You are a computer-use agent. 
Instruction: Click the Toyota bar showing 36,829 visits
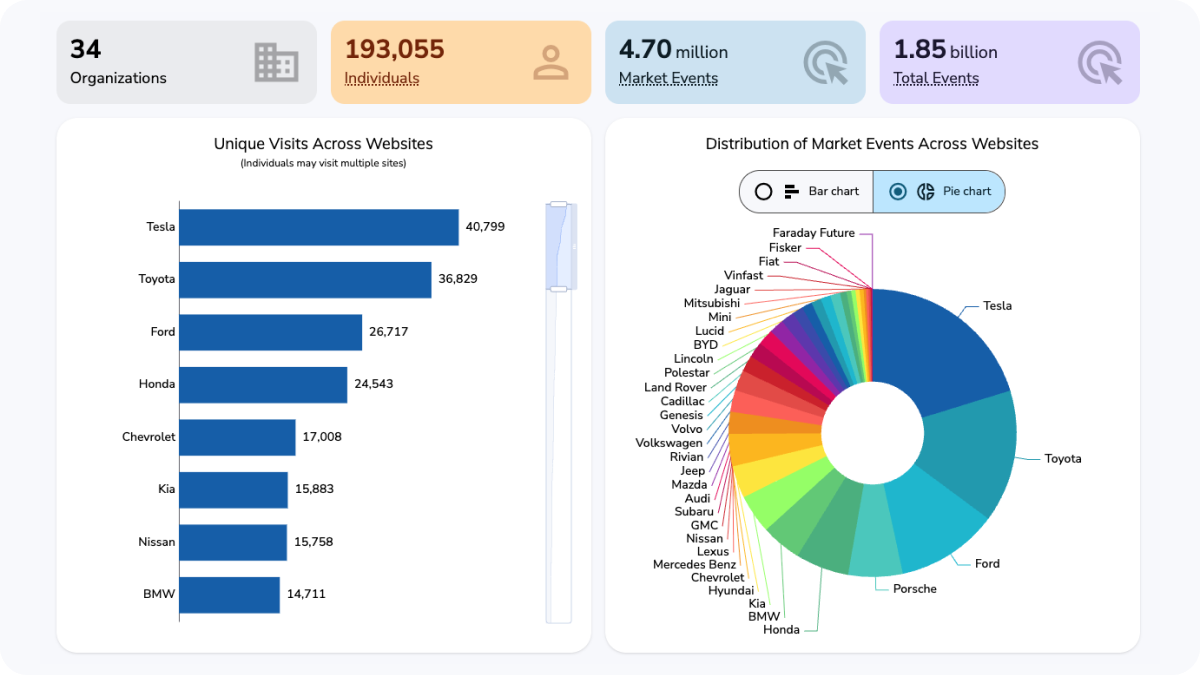[305, 279]
